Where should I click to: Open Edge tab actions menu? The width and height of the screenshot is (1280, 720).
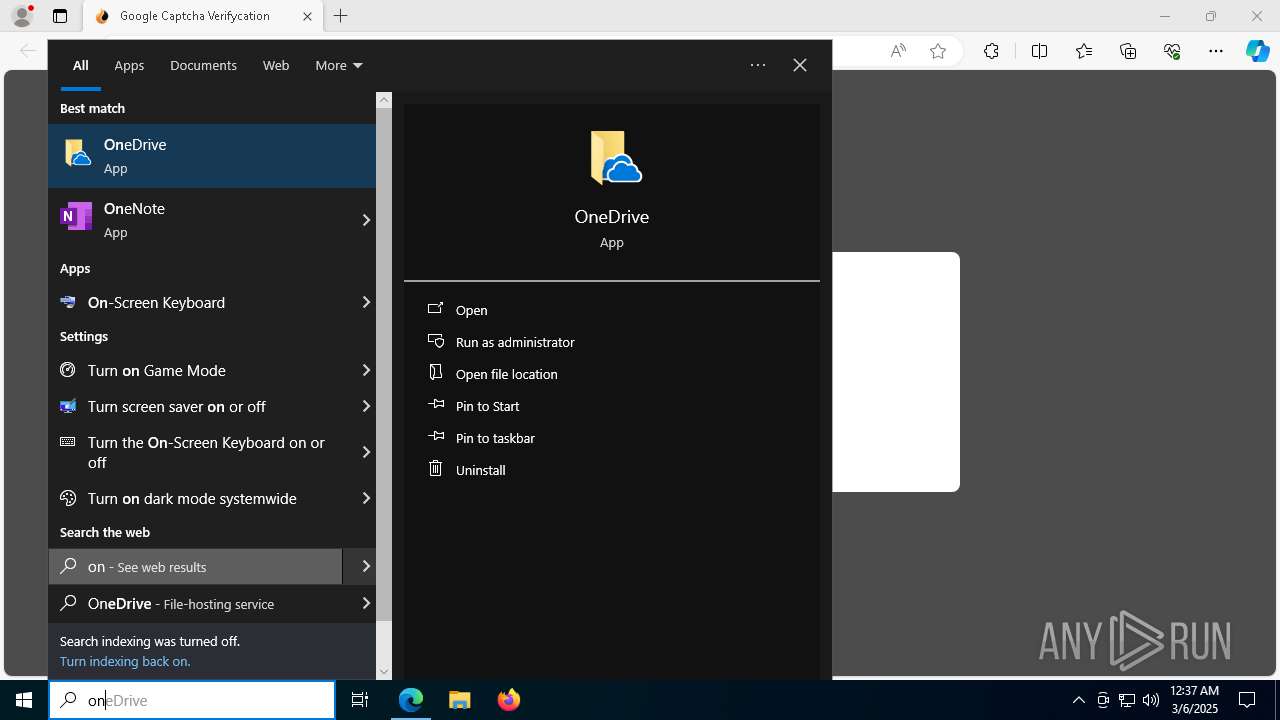[60, 16]
